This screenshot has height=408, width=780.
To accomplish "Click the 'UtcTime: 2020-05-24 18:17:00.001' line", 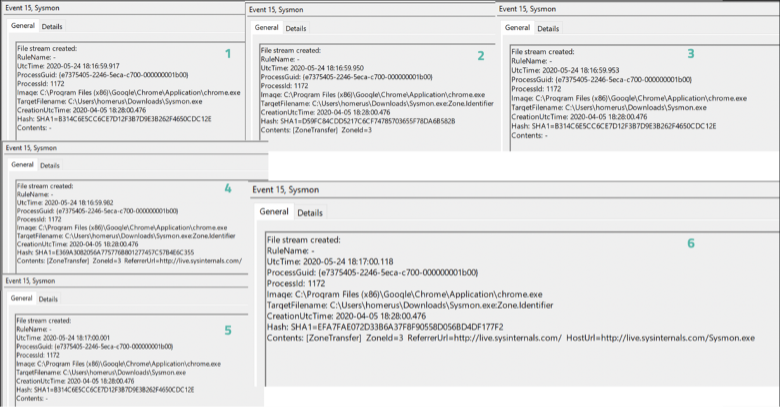I will 63,338.
